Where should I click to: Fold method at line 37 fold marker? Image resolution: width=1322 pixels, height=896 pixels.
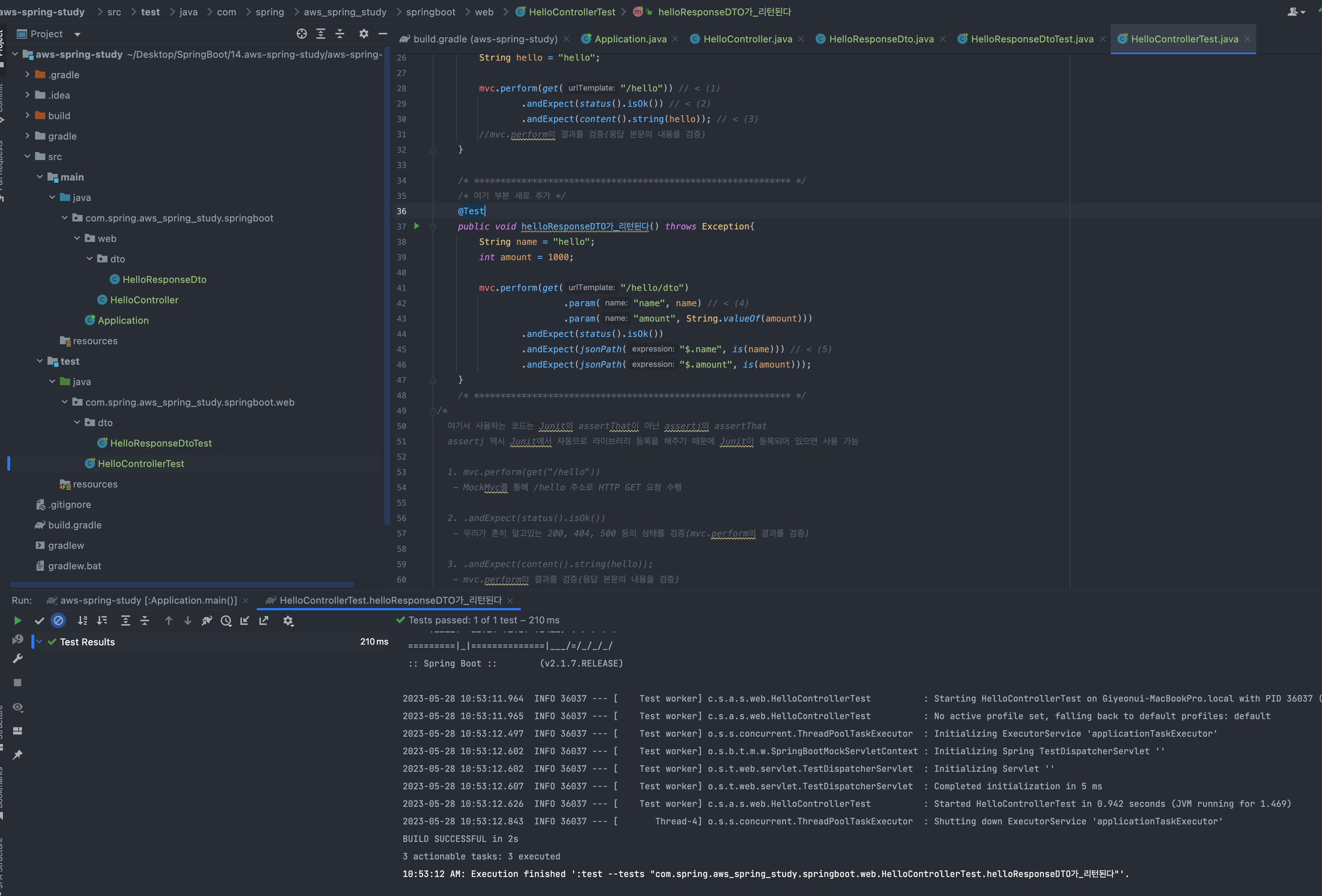tap(433, 227)
